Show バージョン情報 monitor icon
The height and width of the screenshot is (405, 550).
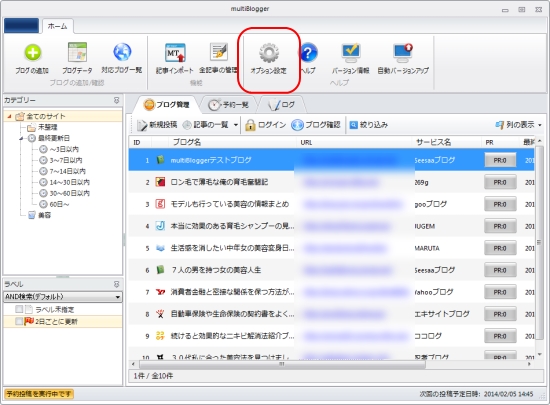pyautogui.click(x=351, y=52)
